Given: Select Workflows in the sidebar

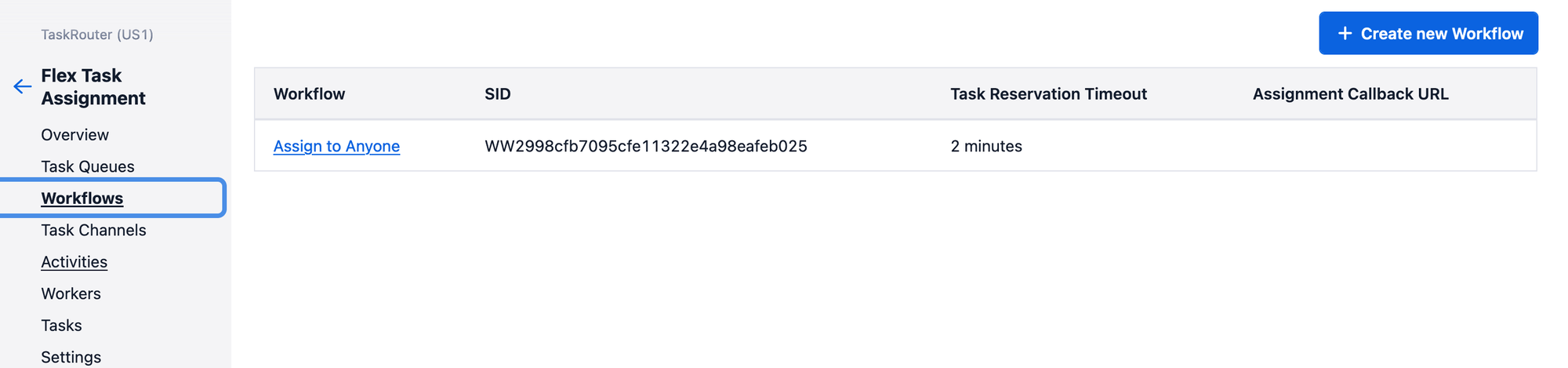Looking at the screenshot, I should [x=82, y=199].
